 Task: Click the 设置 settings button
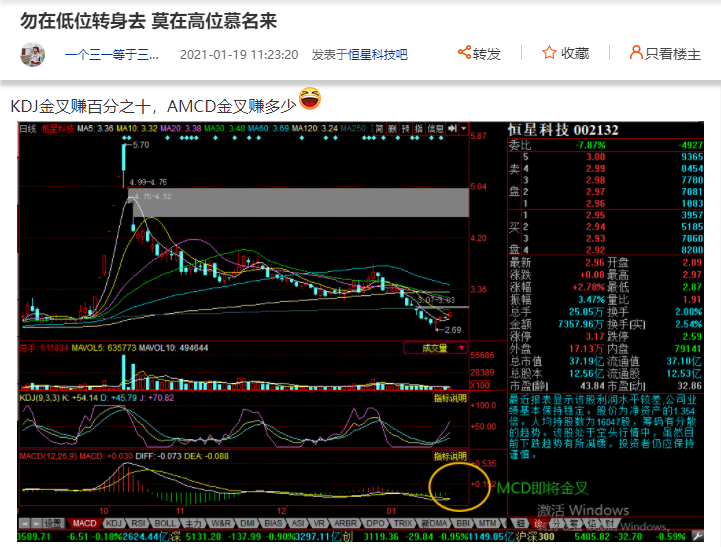52,523
